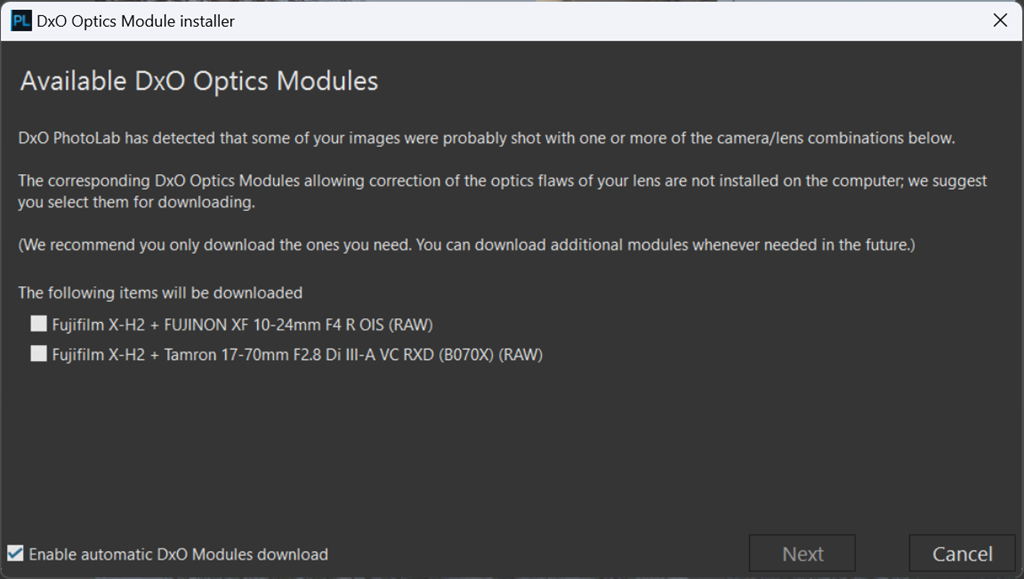The height and width of the screenshot is (579, 1024).
Task: Click the PL app icon in title bar
Action: click(x=20, y=20)
